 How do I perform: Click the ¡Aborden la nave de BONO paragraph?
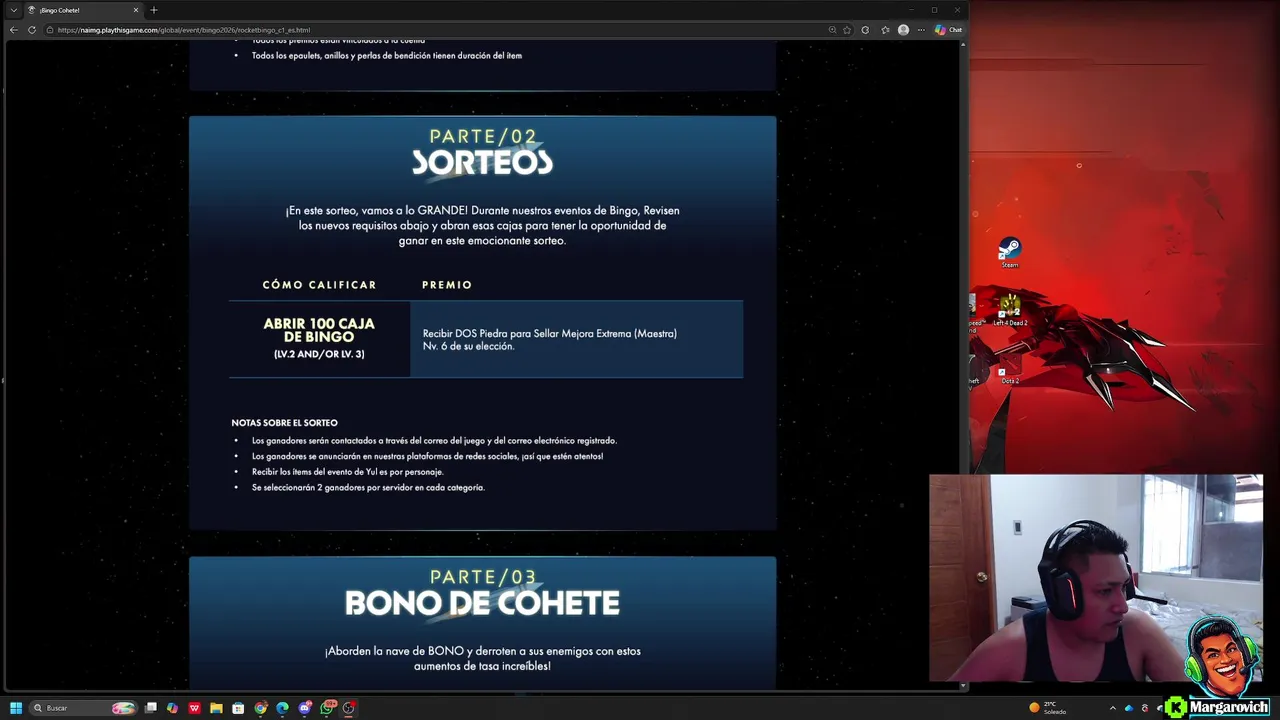pos(482,658)
